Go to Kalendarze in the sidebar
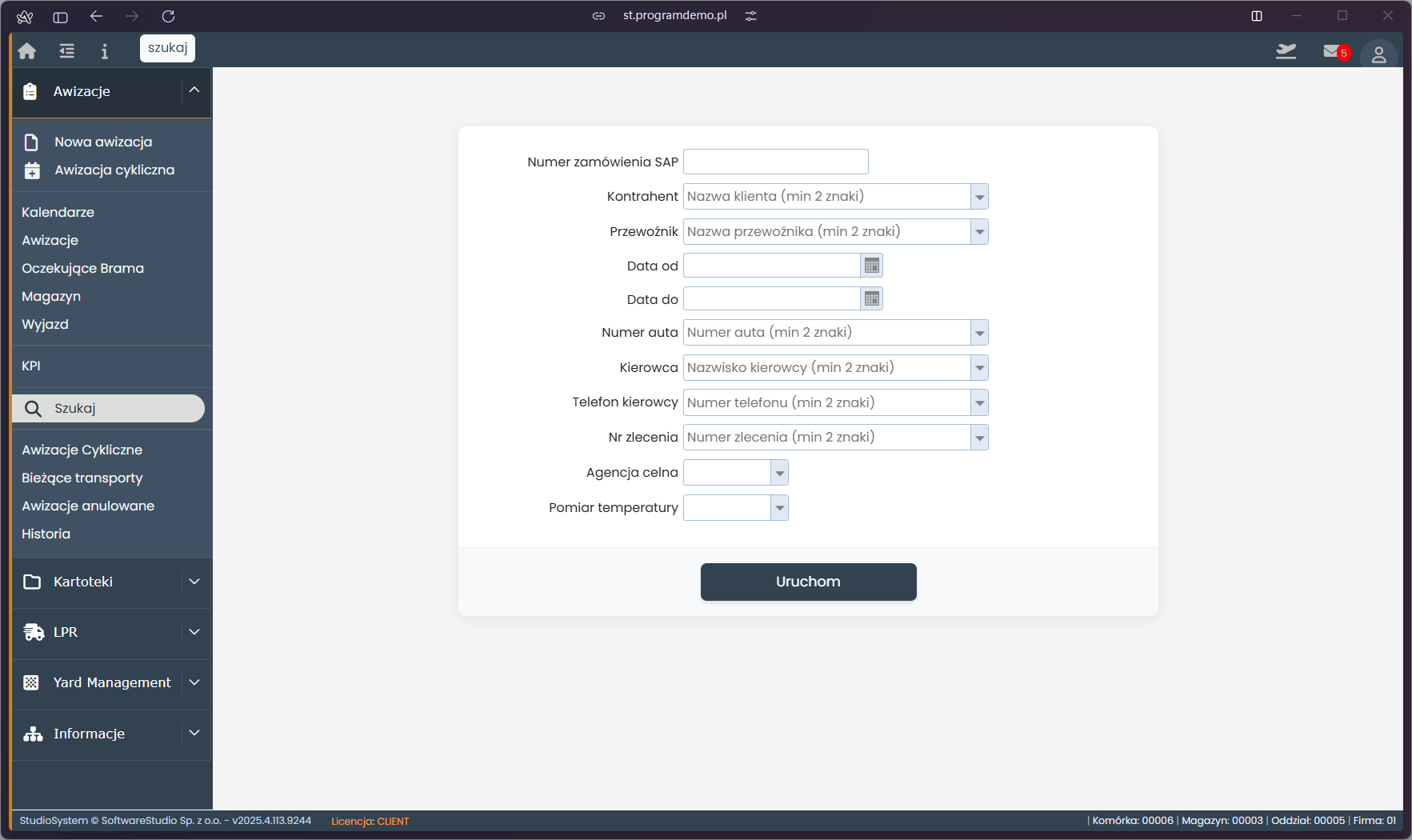This screenshot has width=1412, height=840. 58,212
